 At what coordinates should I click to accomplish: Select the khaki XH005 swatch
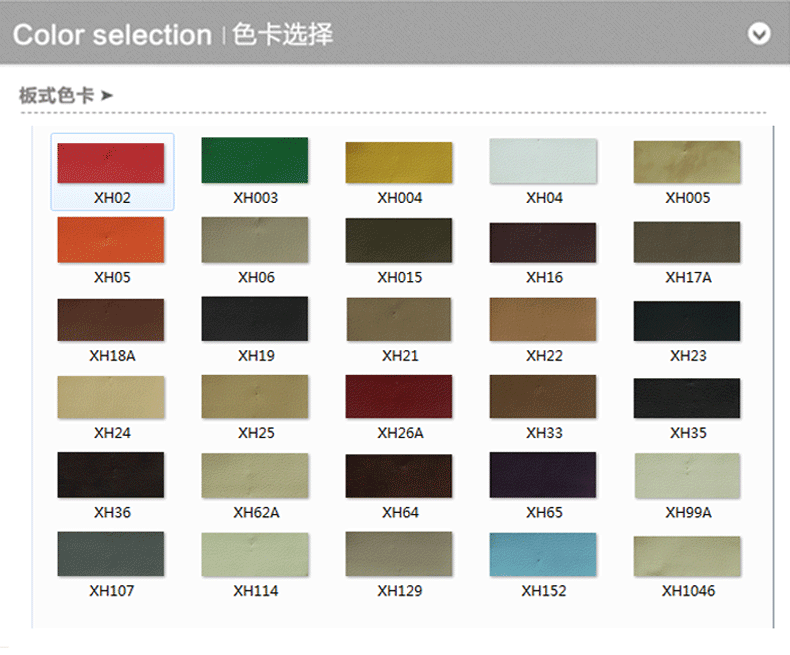click(687, 162)
